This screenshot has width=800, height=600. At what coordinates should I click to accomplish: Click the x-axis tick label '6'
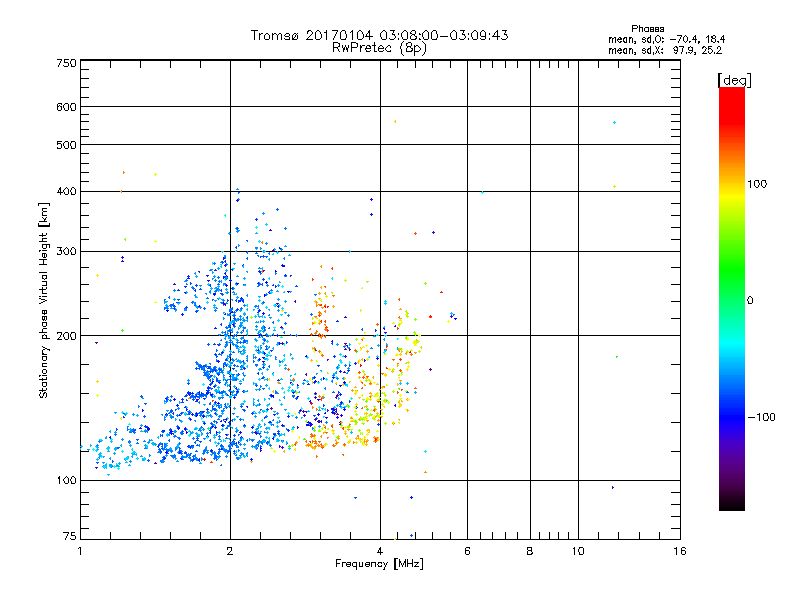467,551
